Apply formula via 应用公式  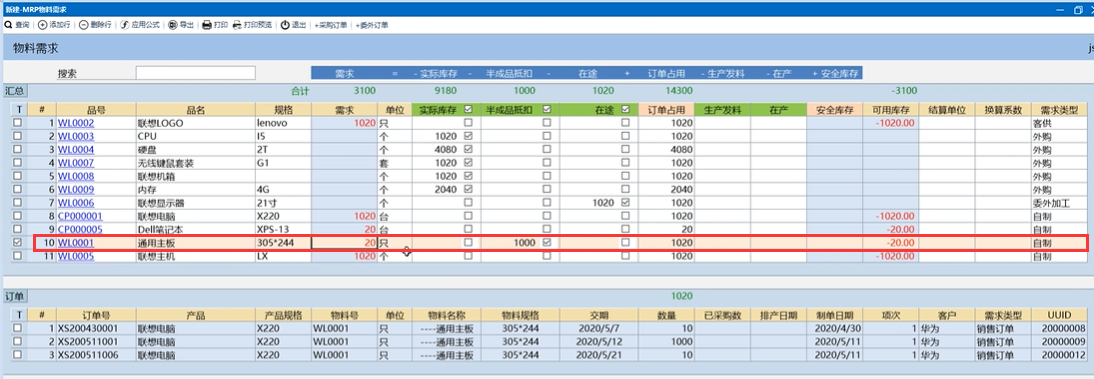(140, 25)
